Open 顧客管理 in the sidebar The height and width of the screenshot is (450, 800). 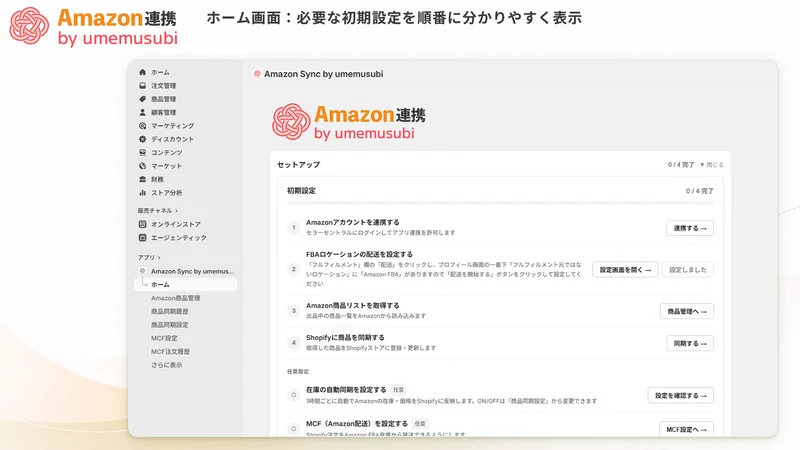[163, 112]
